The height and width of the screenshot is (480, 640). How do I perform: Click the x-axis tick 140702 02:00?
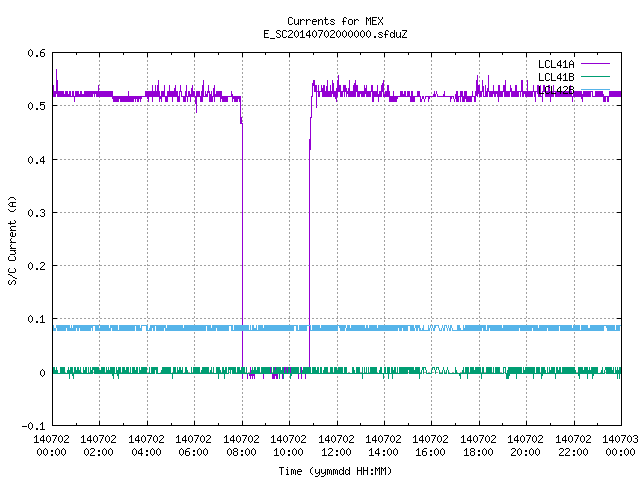coord(98,446)
